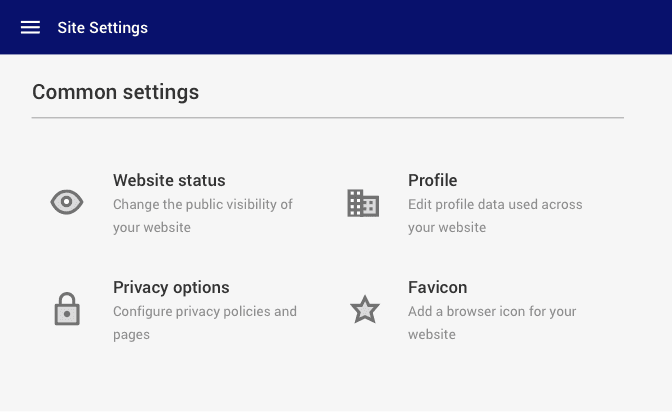Click the eye icon beside Website status
This screenshot has width=672, height=412.
(x=66, y=203)
